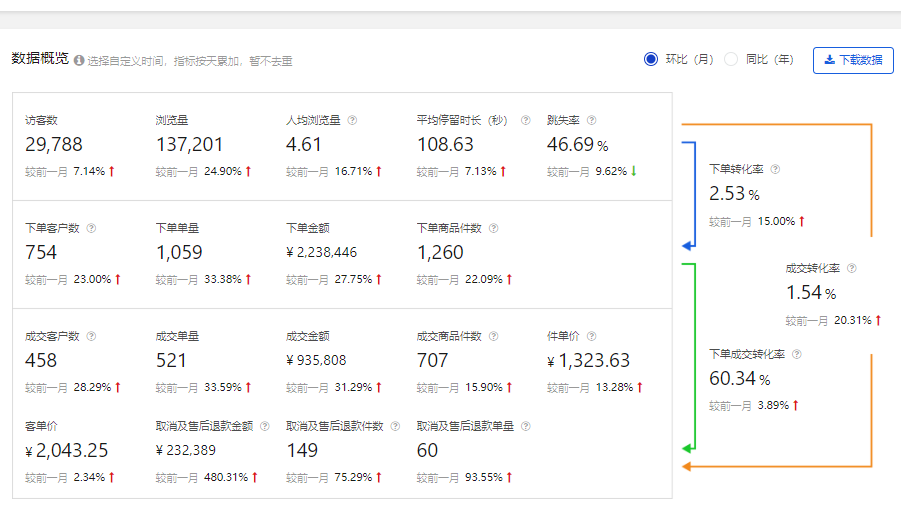
Task: Click the info icon beside 数据概览
Action: (x=79, y=61)
